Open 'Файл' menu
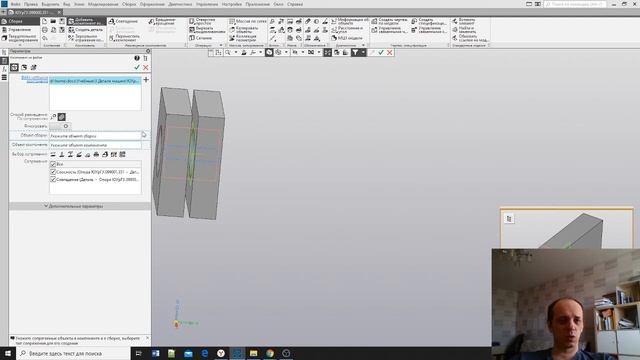 click(15, 4)
